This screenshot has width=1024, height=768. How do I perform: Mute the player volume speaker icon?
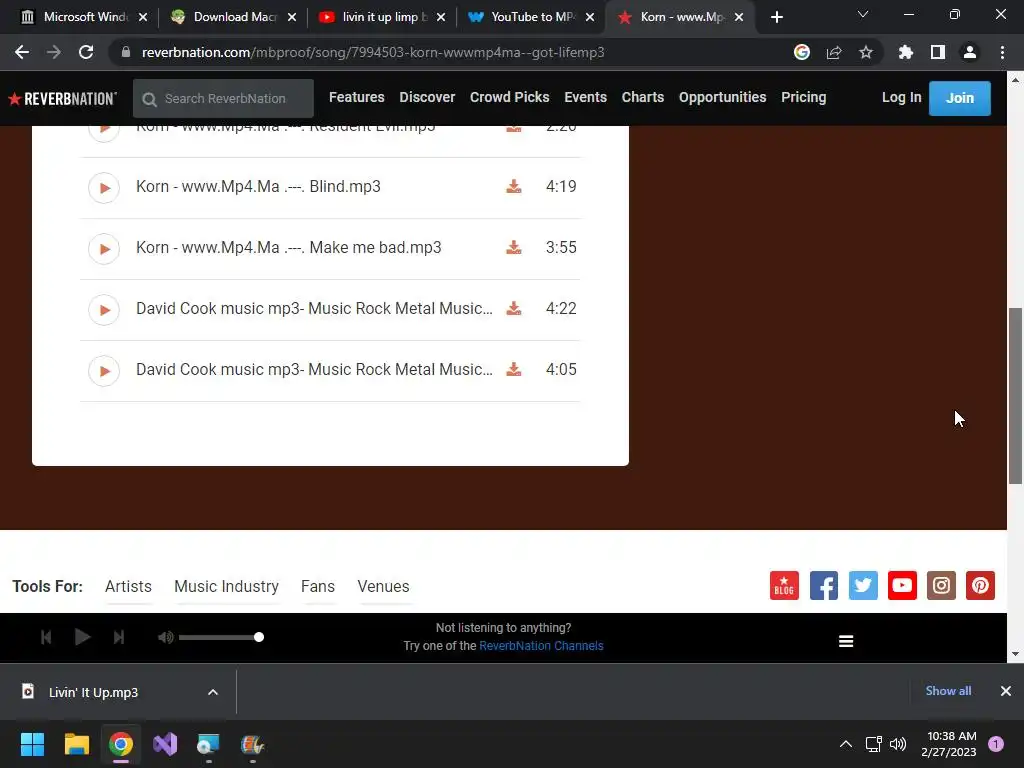[165, 637]
